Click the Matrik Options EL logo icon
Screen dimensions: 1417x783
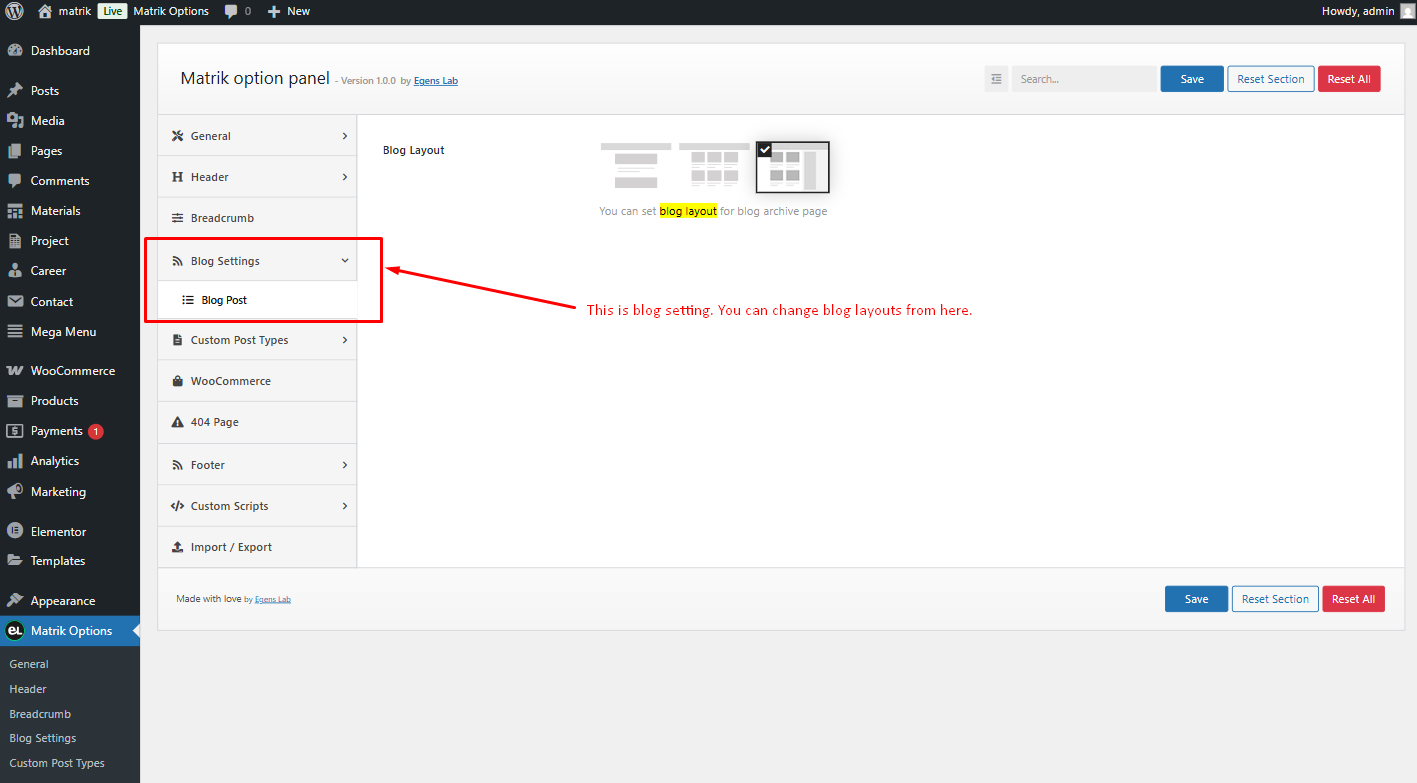(x=15, y=631)
